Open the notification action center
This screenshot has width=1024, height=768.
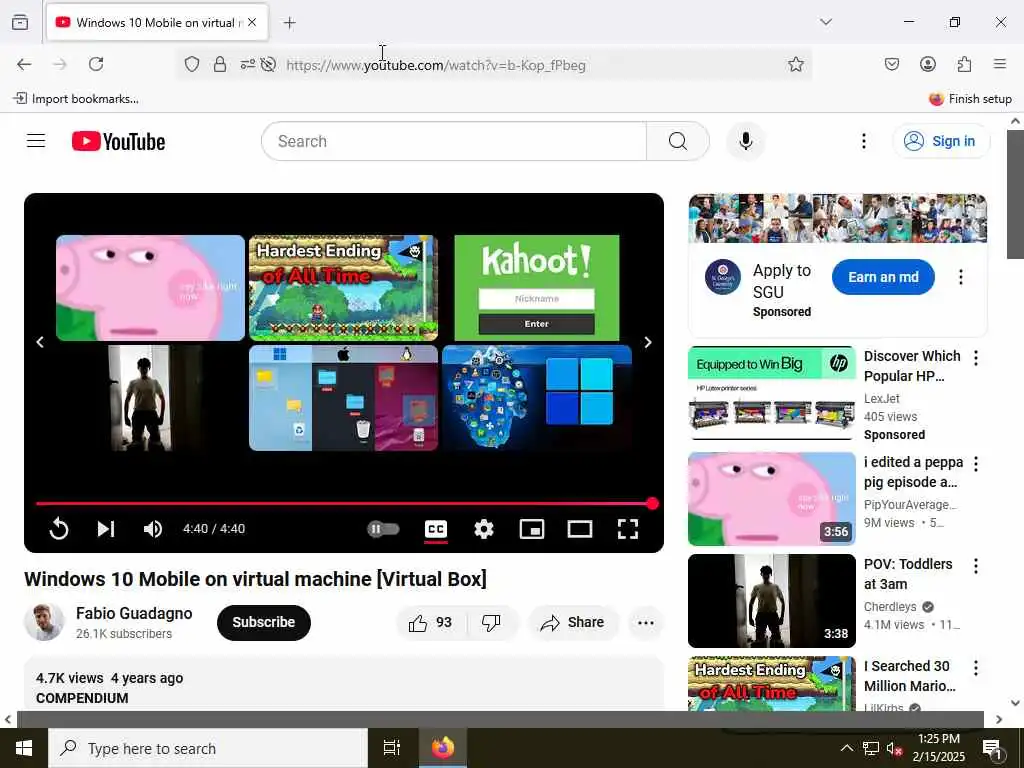[x=992, y=748]
